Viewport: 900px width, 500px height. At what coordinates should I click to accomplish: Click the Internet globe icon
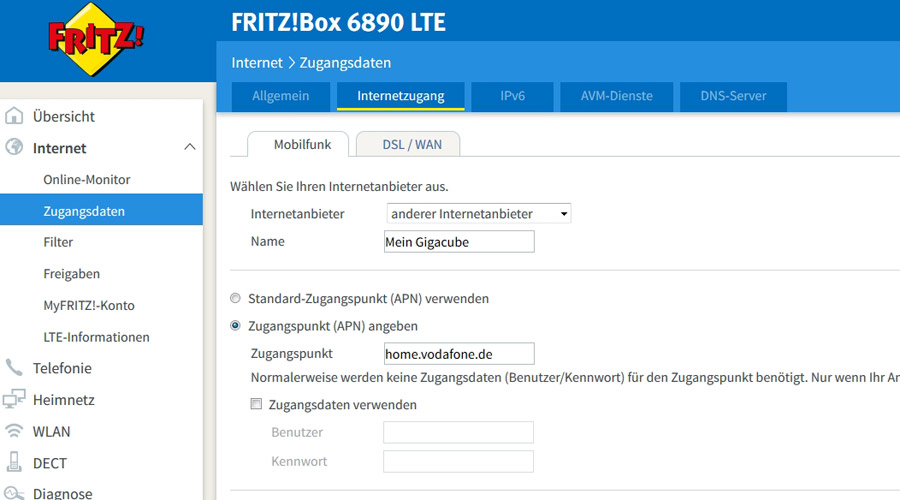(14, 147)
